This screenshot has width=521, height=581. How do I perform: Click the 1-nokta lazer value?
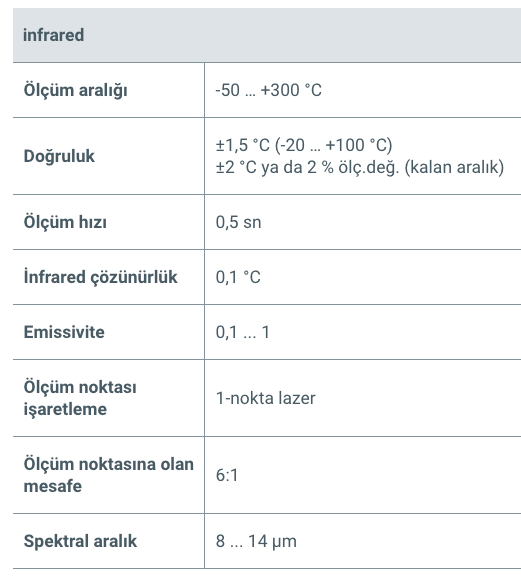tap(266, 398)
